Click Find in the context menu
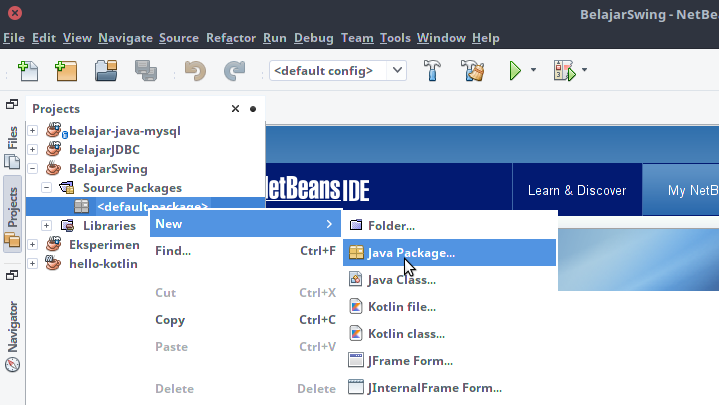This screenshot has height=405, width=719. click(x=173, y=251)
